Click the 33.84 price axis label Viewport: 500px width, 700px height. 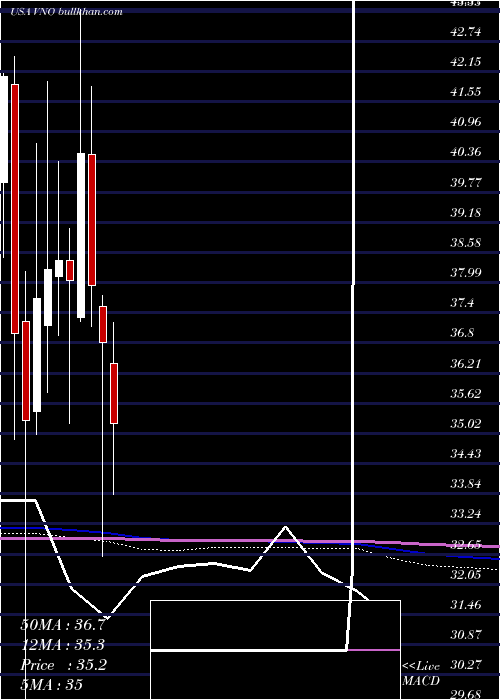click(466, 484)
